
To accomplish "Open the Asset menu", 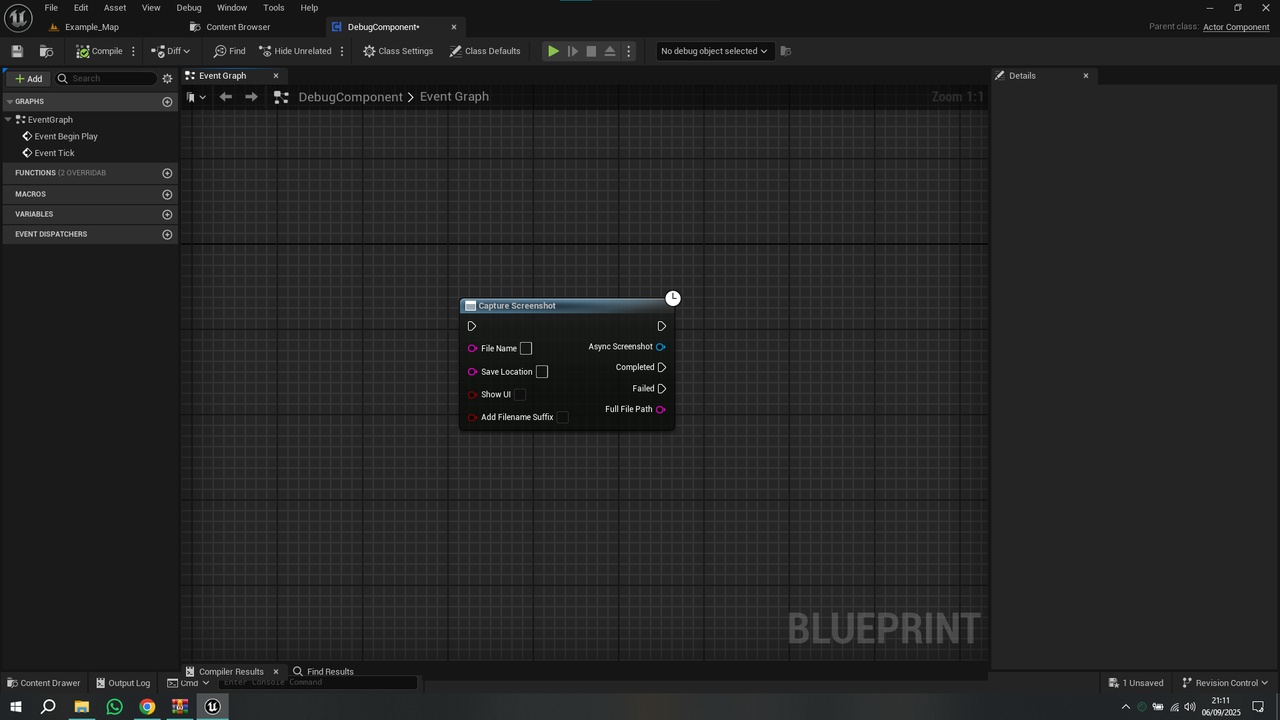I will tap(115, 8).
